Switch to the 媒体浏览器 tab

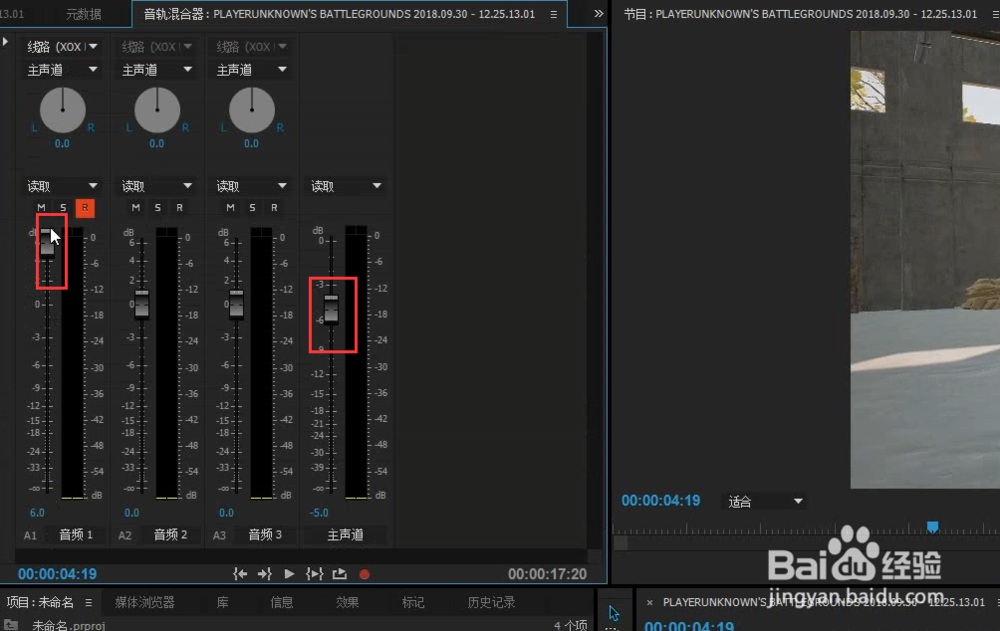pyautogui.click(x=145, y=602)
